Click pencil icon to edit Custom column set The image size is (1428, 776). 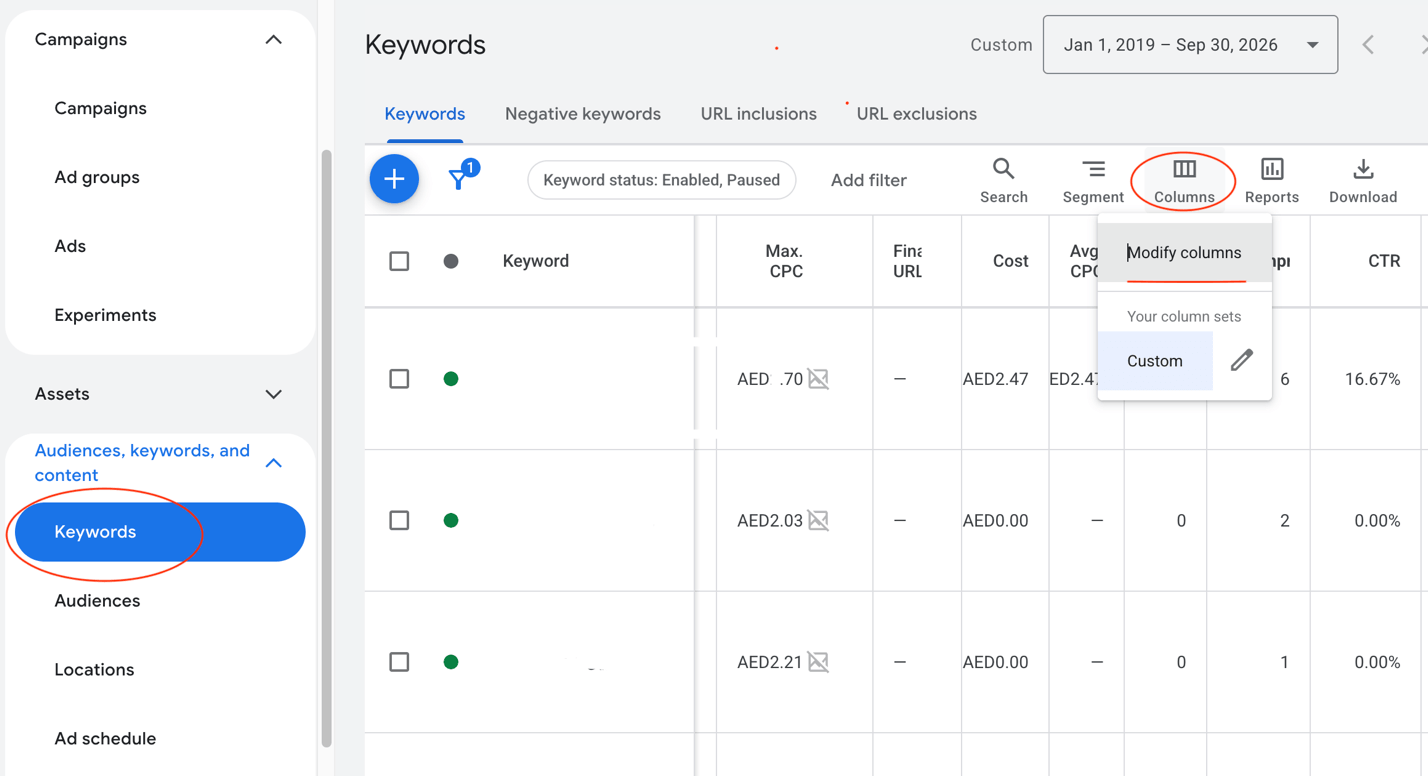coord(1242,360)
